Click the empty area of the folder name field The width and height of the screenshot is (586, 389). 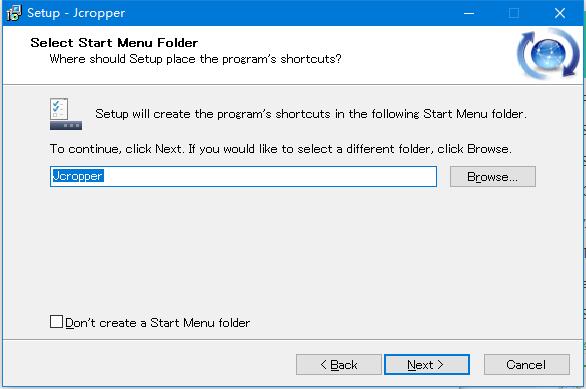(x=269, y=176)
